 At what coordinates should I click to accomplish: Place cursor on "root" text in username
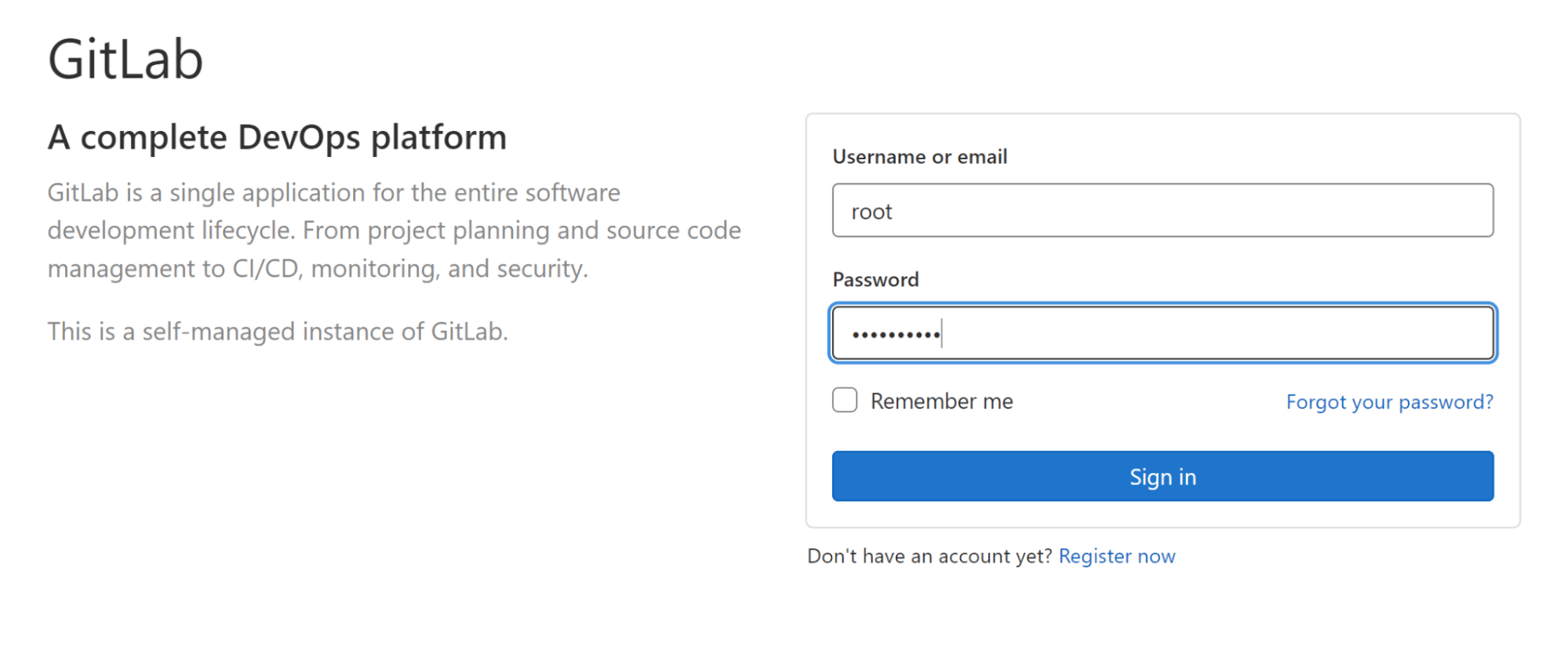point(871,212)
